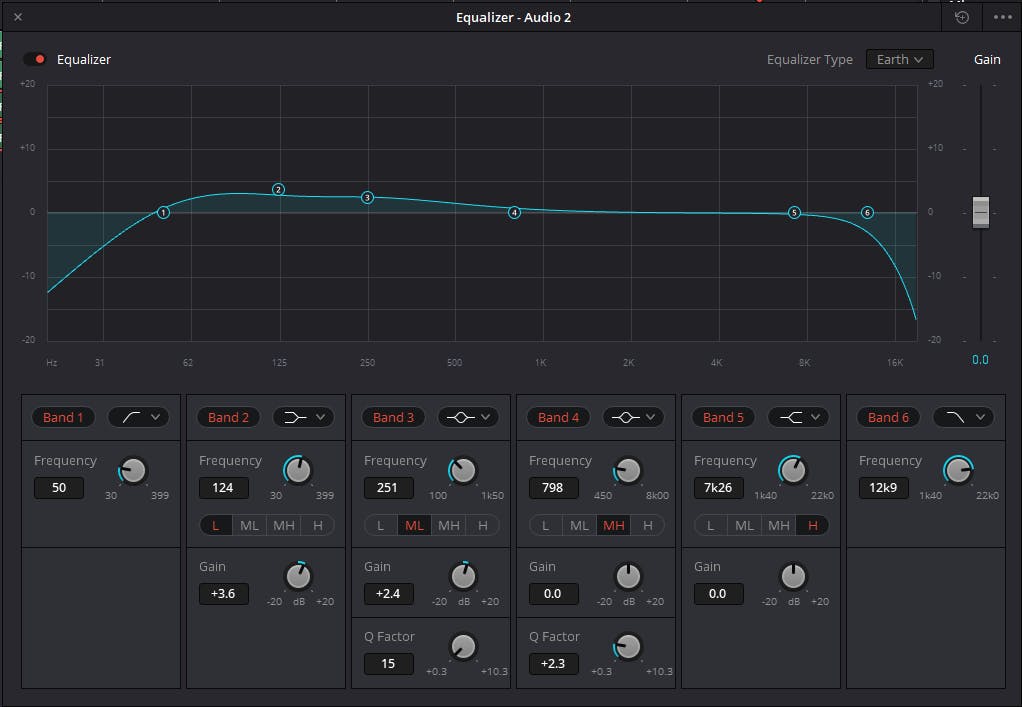Image resolution: width=1022 pixels, height=707 pixels.
Task: Click Band 6 frequency field showing 12k9
Action: tap(883, 487)
